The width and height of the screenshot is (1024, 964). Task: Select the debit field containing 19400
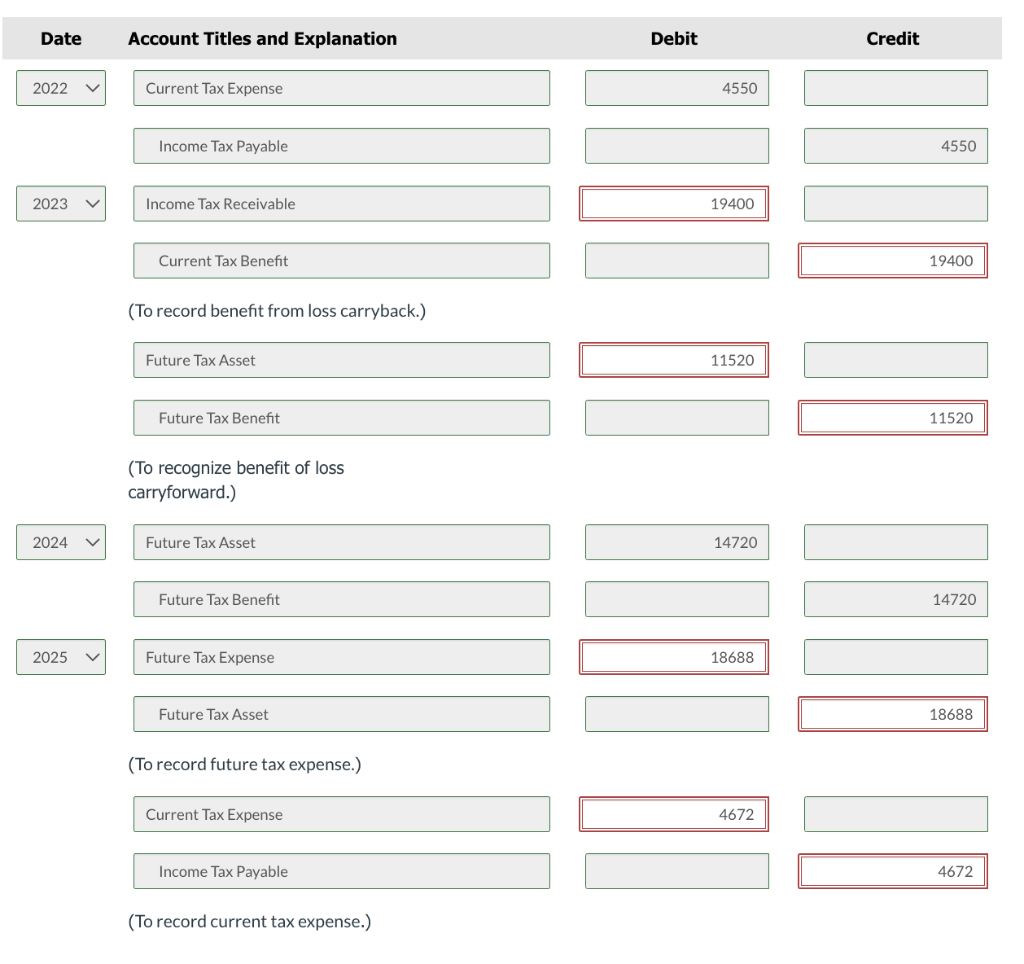[x=673, y=203]
